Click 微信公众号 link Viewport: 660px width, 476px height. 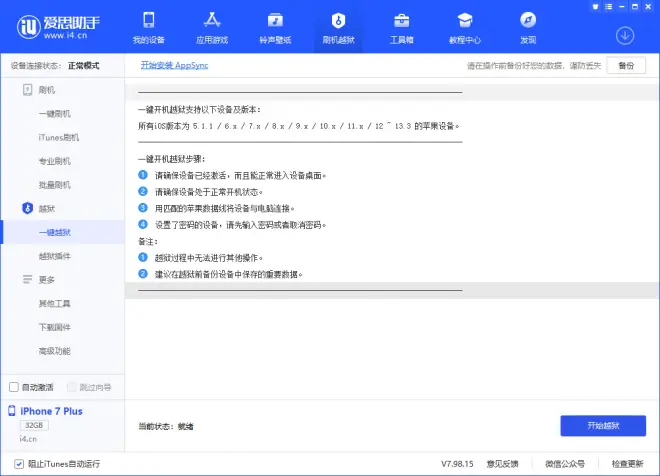565,464
